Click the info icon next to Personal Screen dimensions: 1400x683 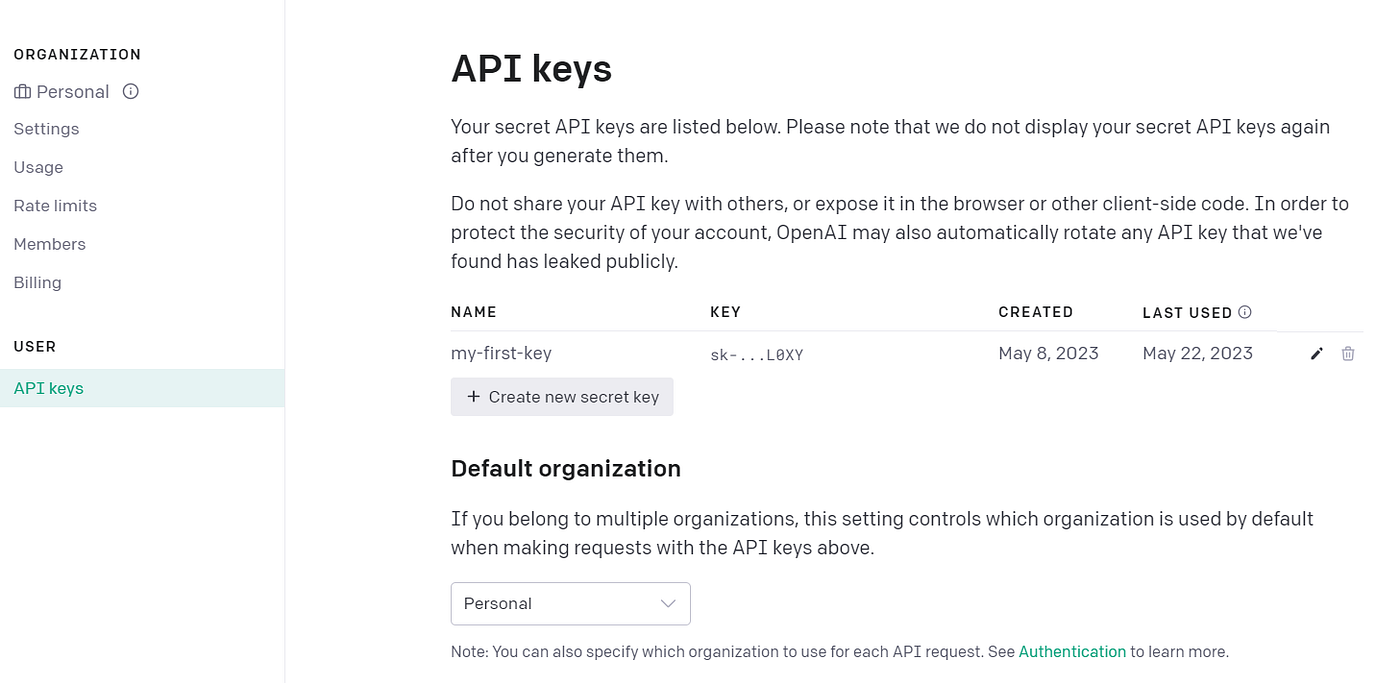pyautogui.click(x=130, y=92)
